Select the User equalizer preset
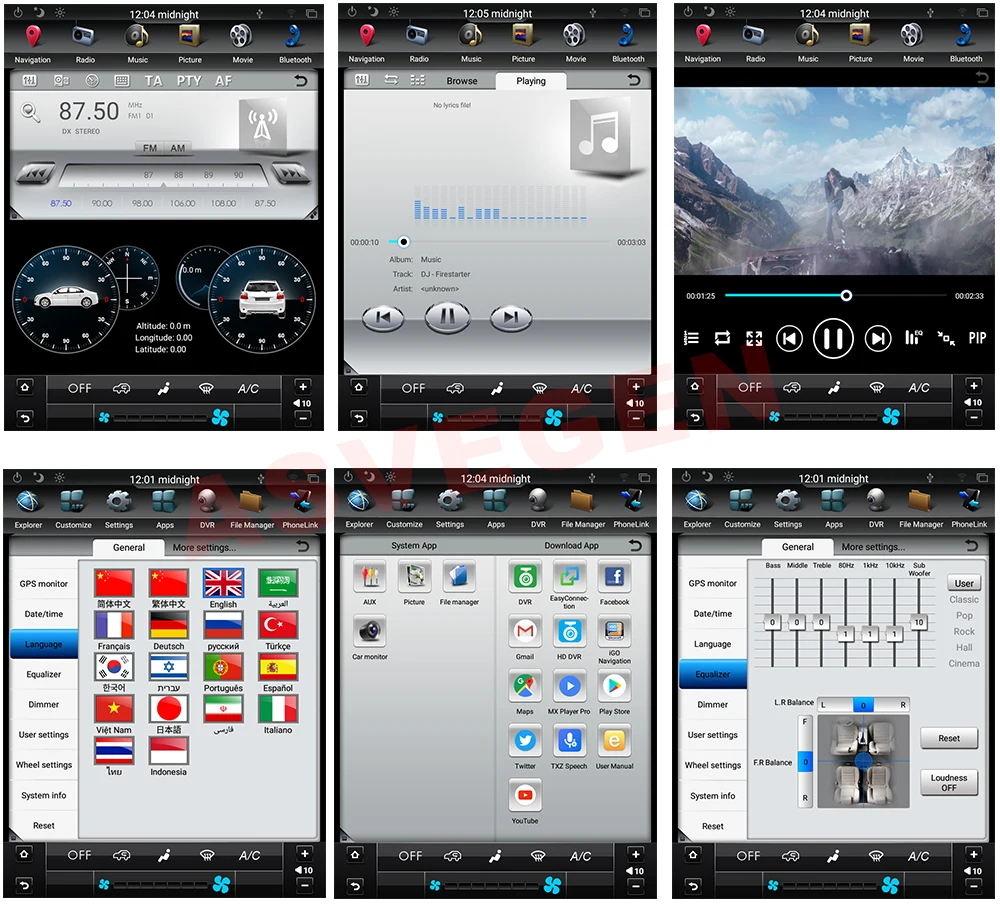The height and width of the screenshot is (916, 1000). pyautogui.click(x=964, y=583)
